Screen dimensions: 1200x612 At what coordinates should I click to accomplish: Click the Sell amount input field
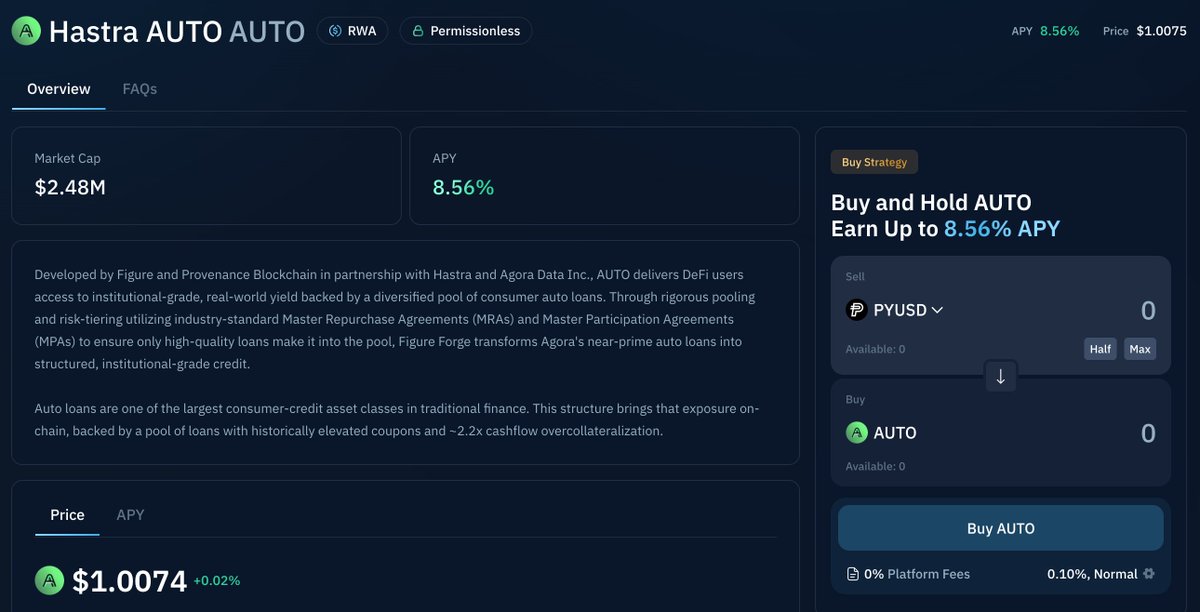click(1148, 310)
